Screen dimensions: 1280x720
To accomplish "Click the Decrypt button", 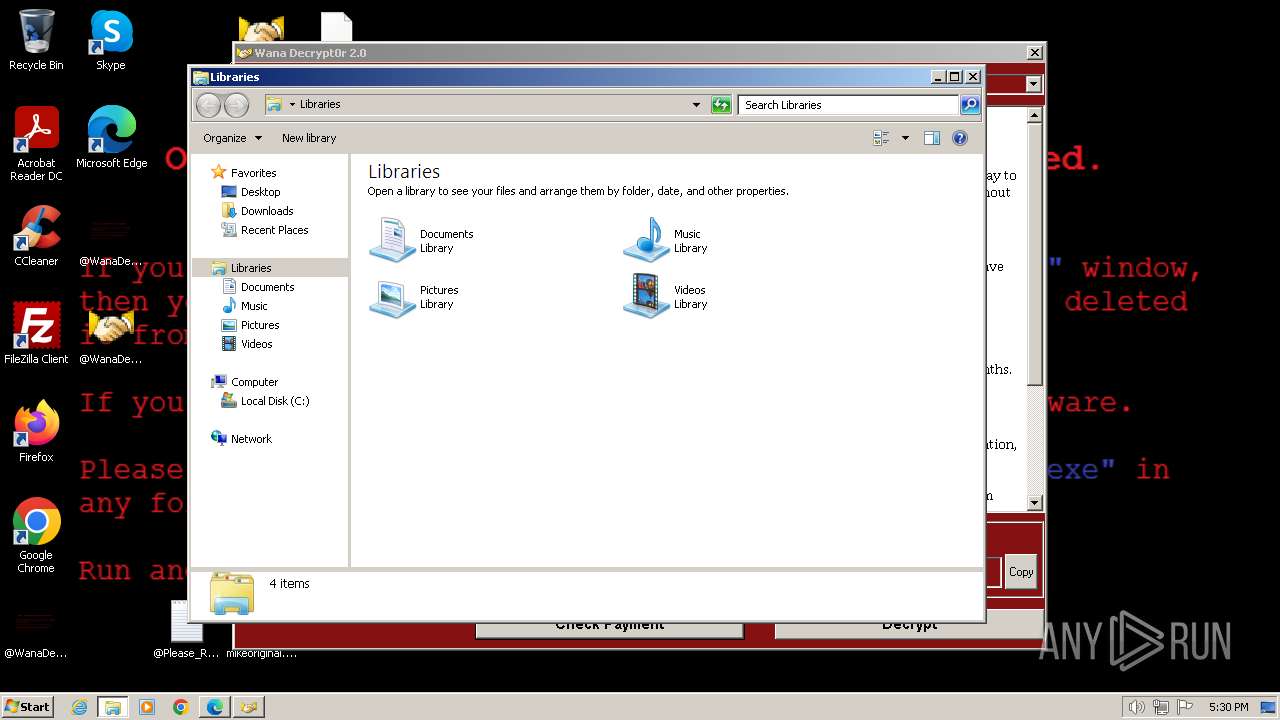I will 909,626.
